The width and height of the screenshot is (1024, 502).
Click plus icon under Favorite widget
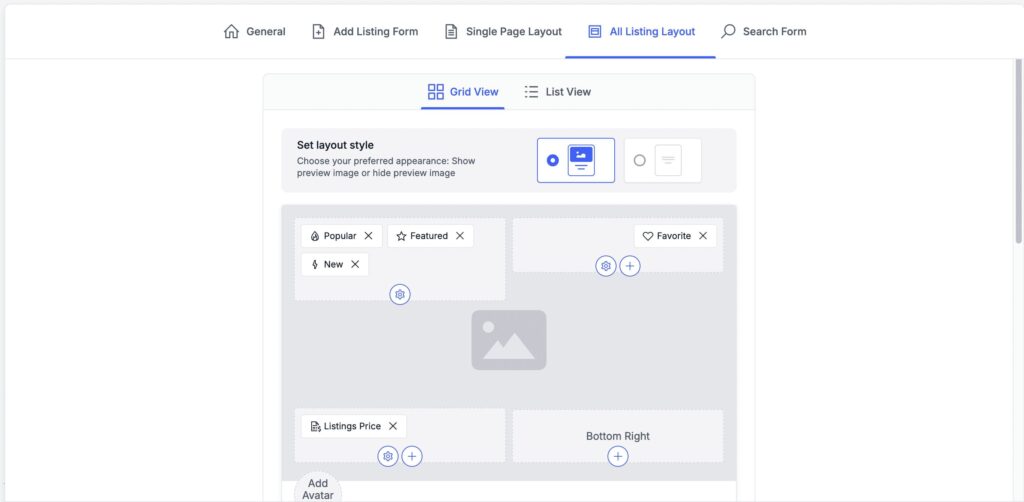pyautogui.click(x=630, y=266)
